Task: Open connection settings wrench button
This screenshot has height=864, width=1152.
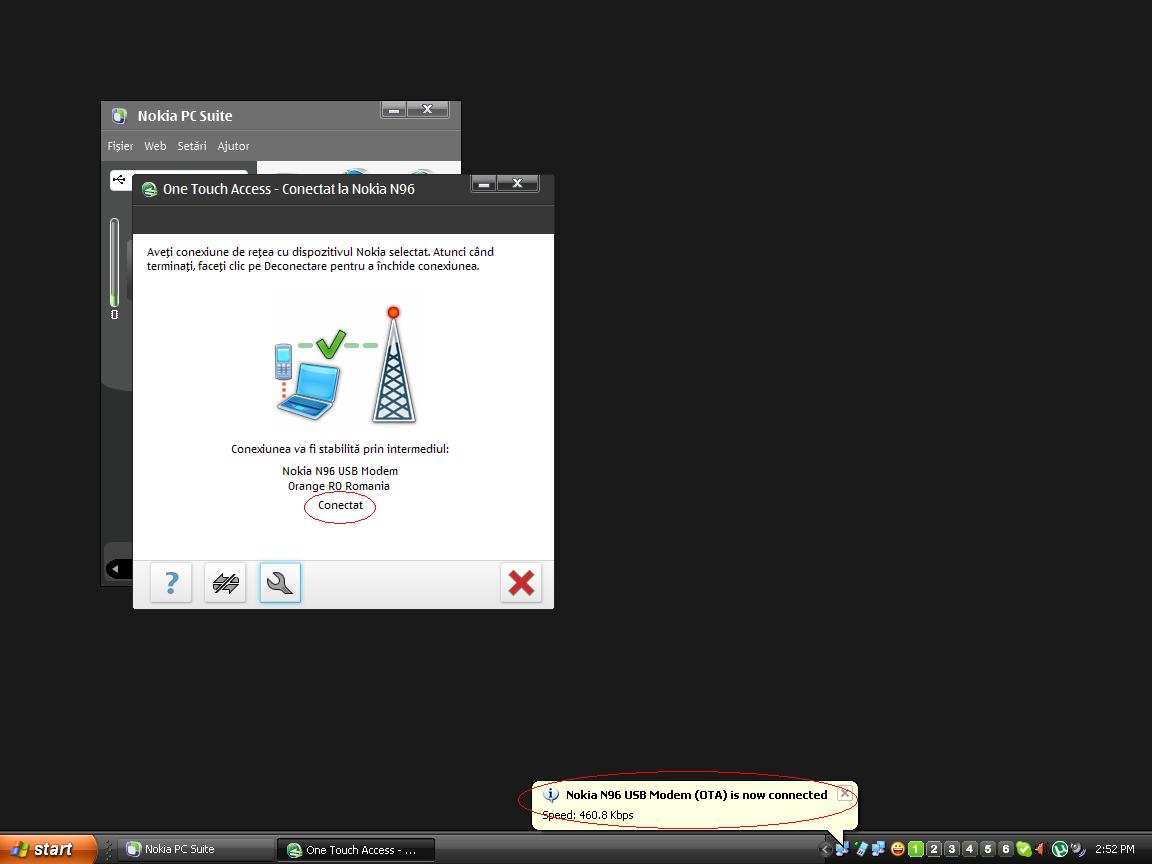Action: [x=280, y=583]
